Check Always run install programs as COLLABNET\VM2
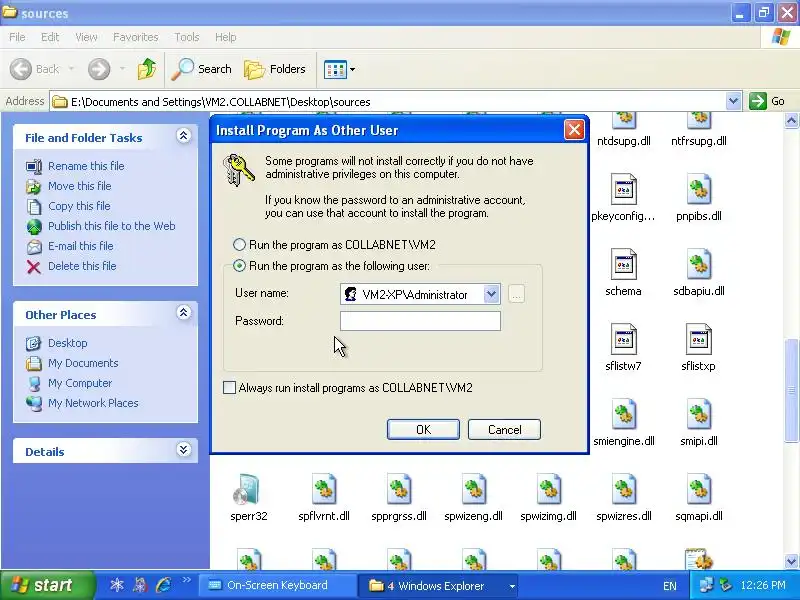The width and height of the screenshot is (800, 600). (230, 388)
